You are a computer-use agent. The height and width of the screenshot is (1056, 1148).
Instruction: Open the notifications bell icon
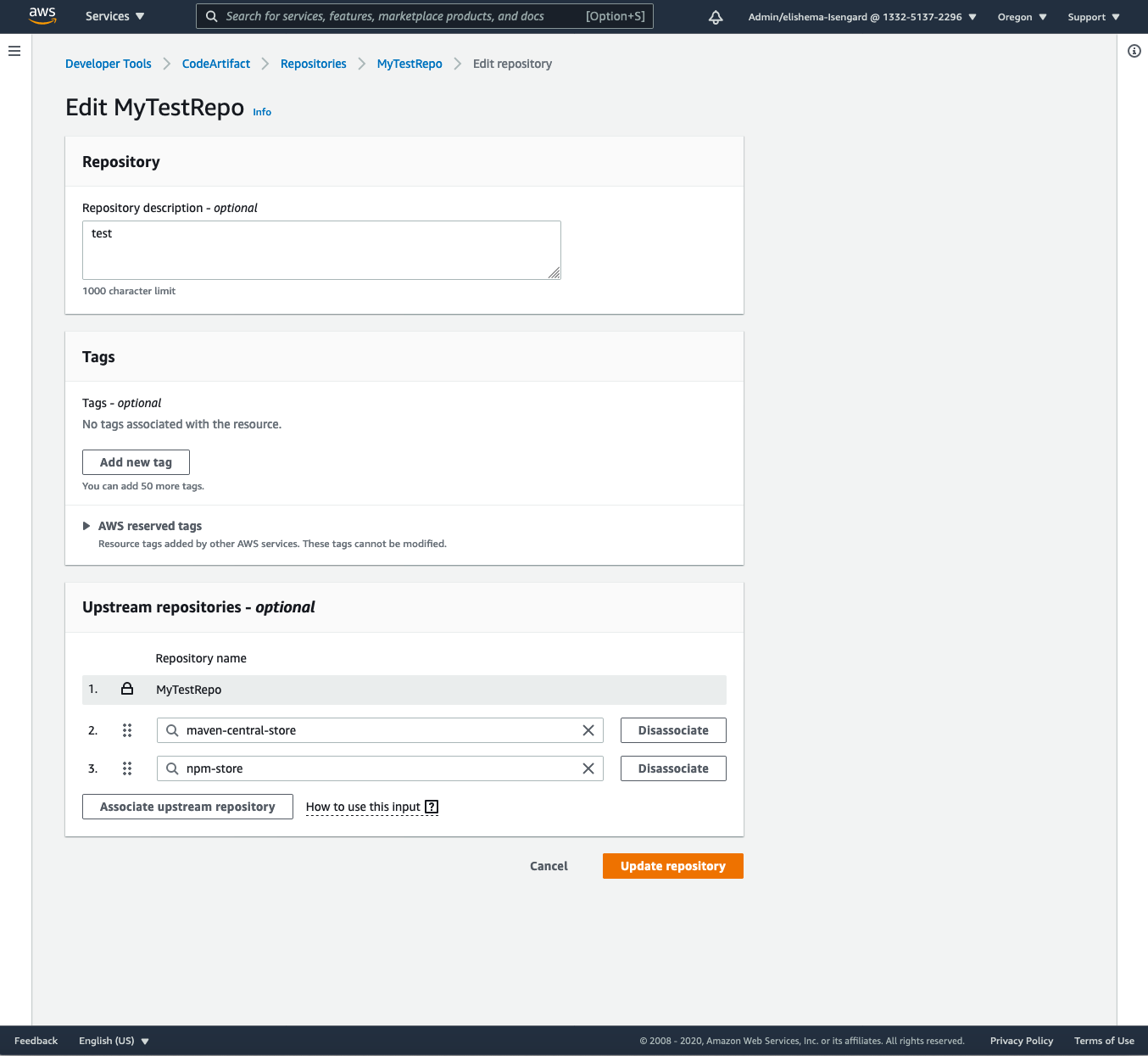(716, 17)
